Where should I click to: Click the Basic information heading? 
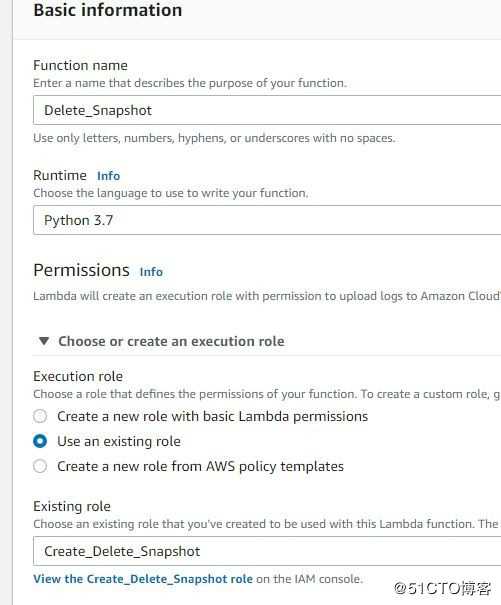[108, 10]
